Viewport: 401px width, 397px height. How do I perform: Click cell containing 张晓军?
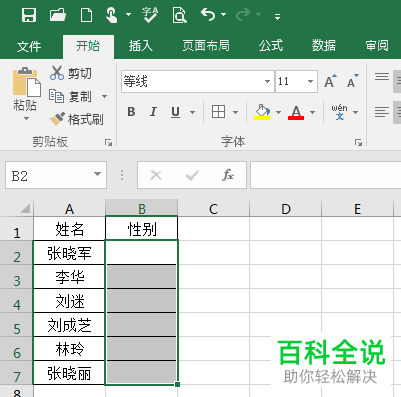[69, 253]
